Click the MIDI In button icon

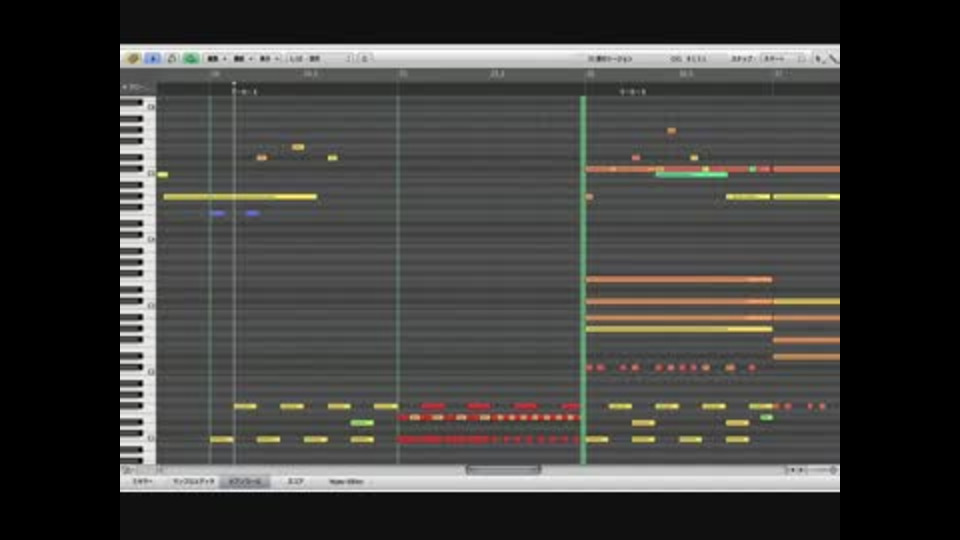[172, 58]
